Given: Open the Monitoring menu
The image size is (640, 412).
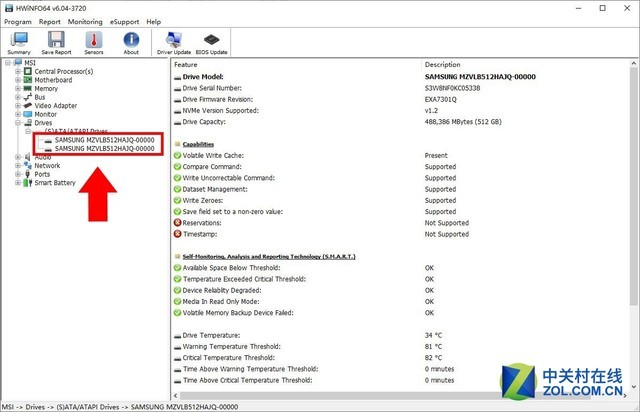Looking at the screenshot, I should (x=85, y=22).
